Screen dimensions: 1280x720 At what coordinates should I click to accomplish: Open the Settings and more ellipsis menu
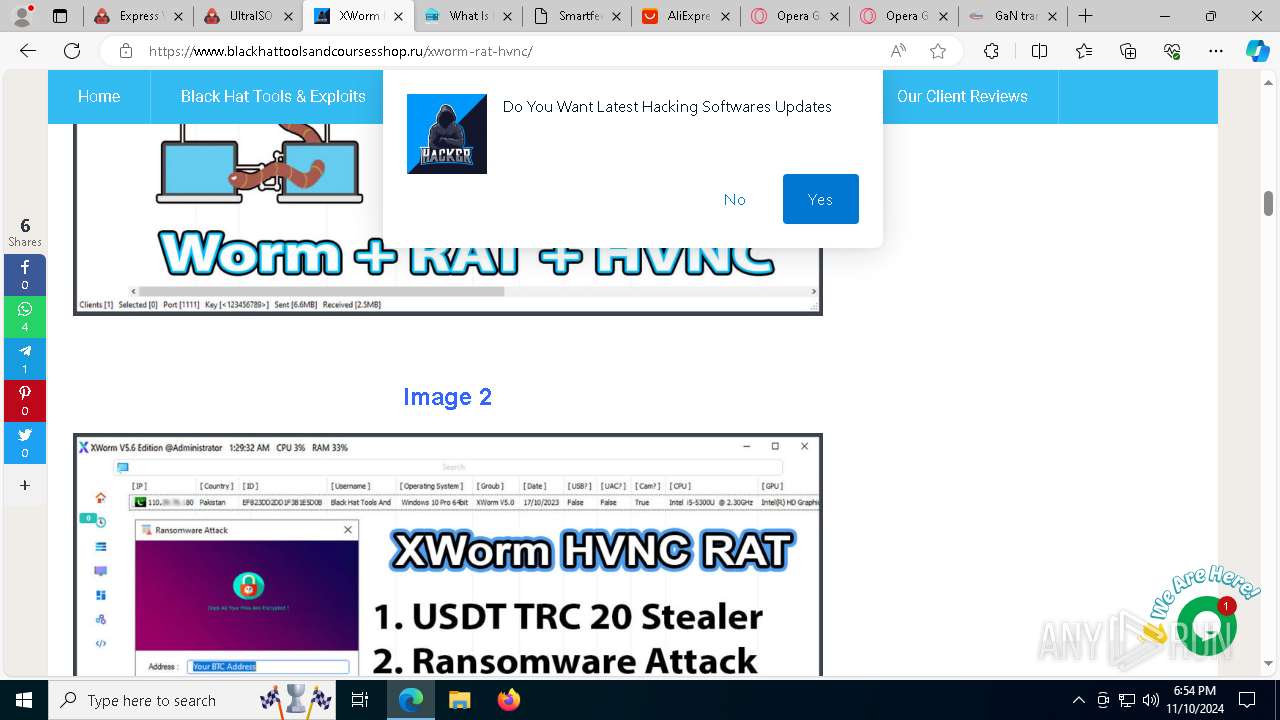click(1216, 51)
